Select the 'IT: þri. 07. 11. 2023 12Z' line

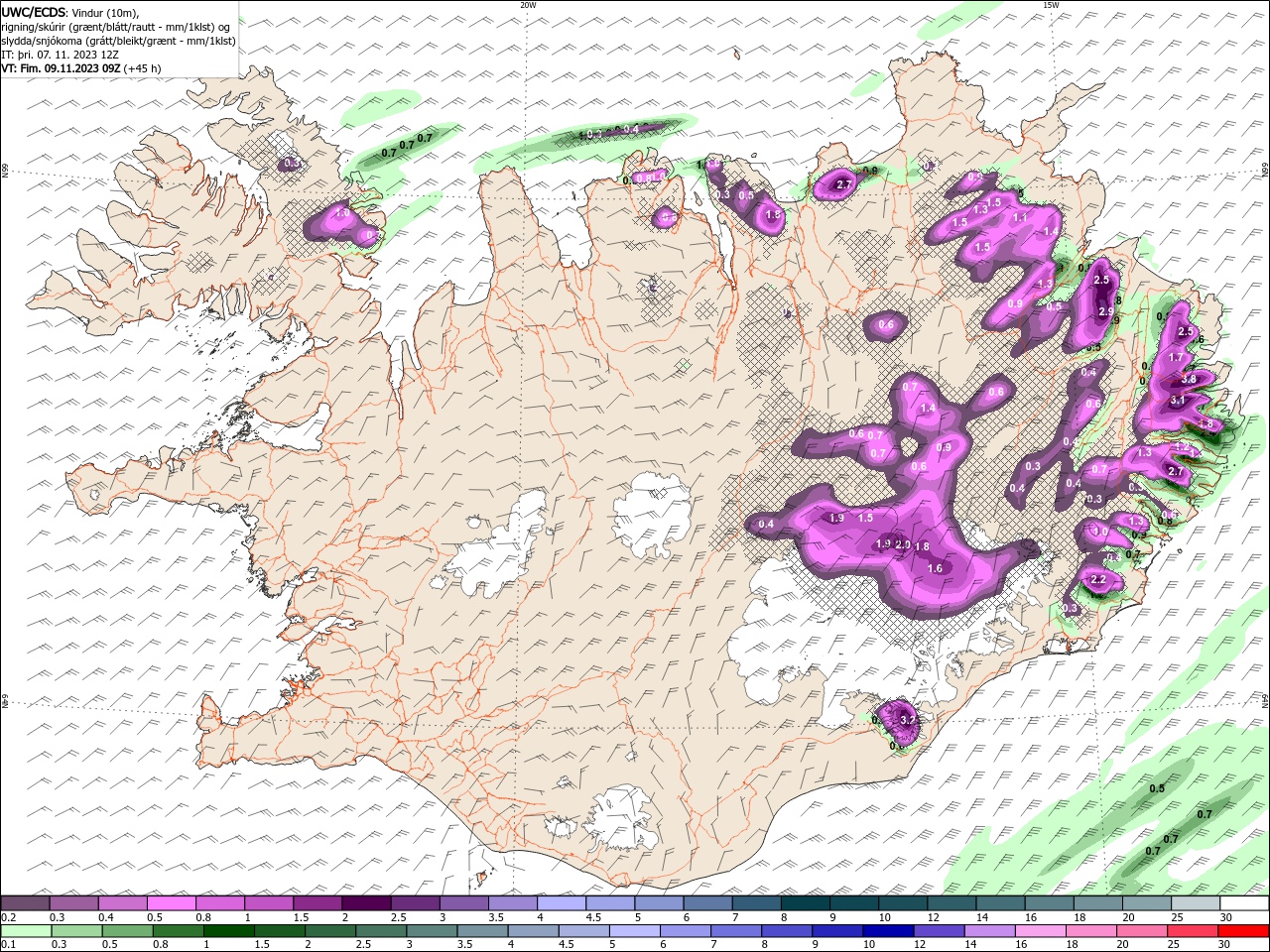61,55
